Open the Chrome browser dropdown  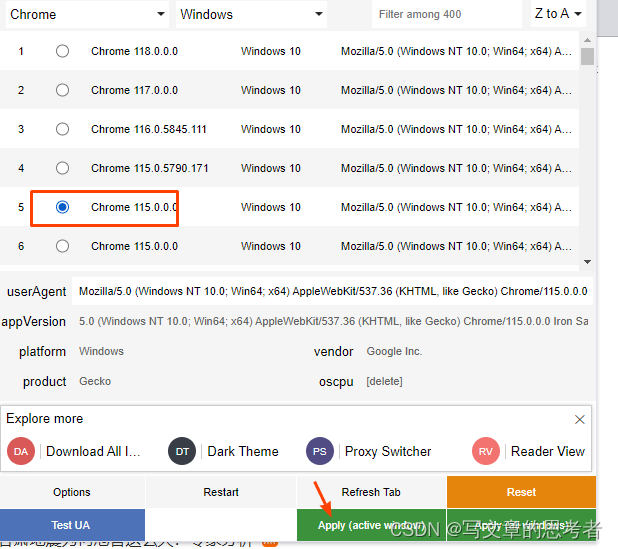tap(87, 14)
